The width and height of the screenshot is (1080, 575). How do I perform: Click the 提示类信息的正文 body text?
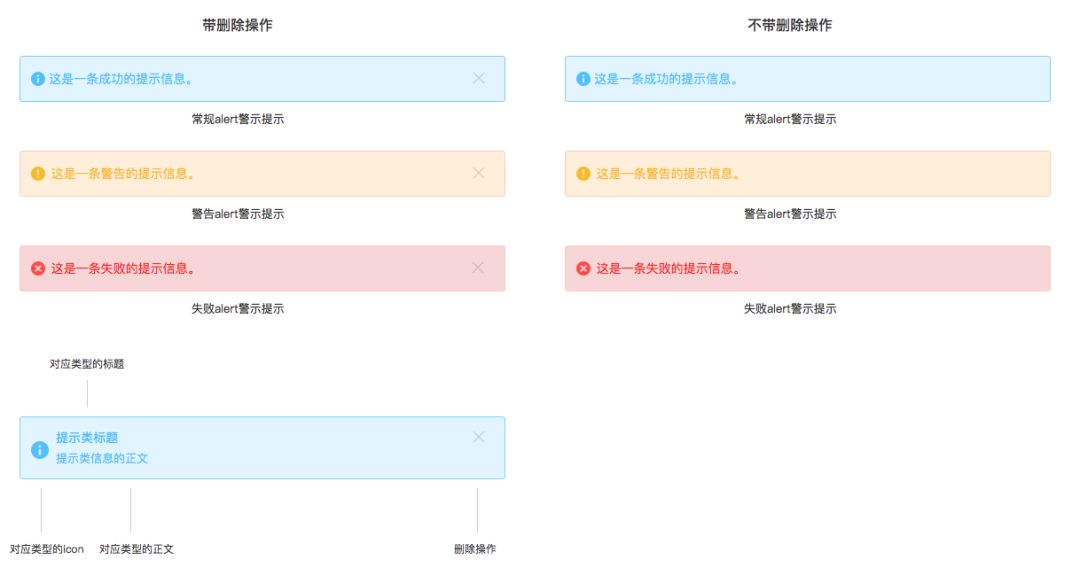(x=102, y=459)
